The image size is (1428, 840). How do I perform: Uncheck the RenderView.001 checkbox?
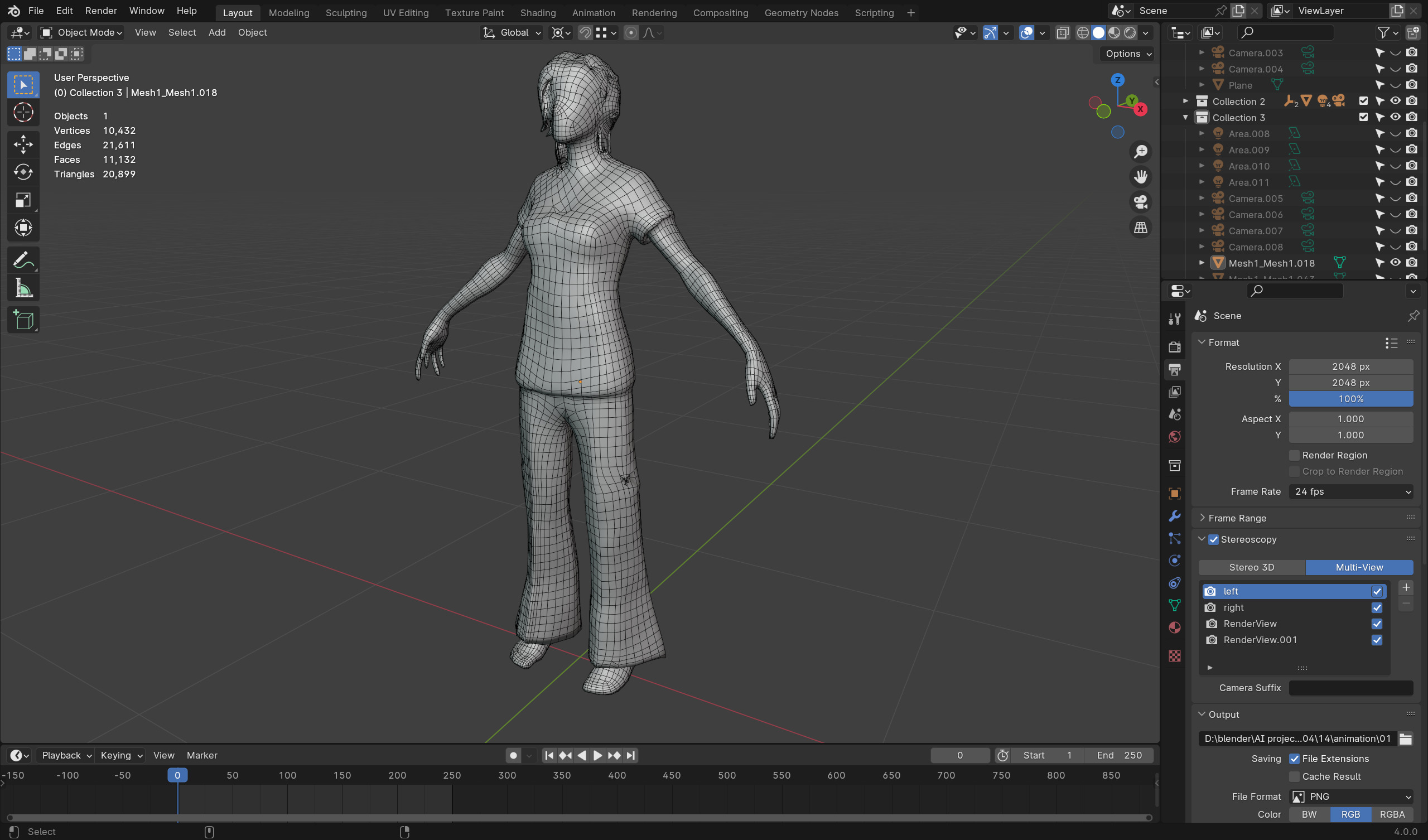pyautogui.click(x=1377, y=640)
